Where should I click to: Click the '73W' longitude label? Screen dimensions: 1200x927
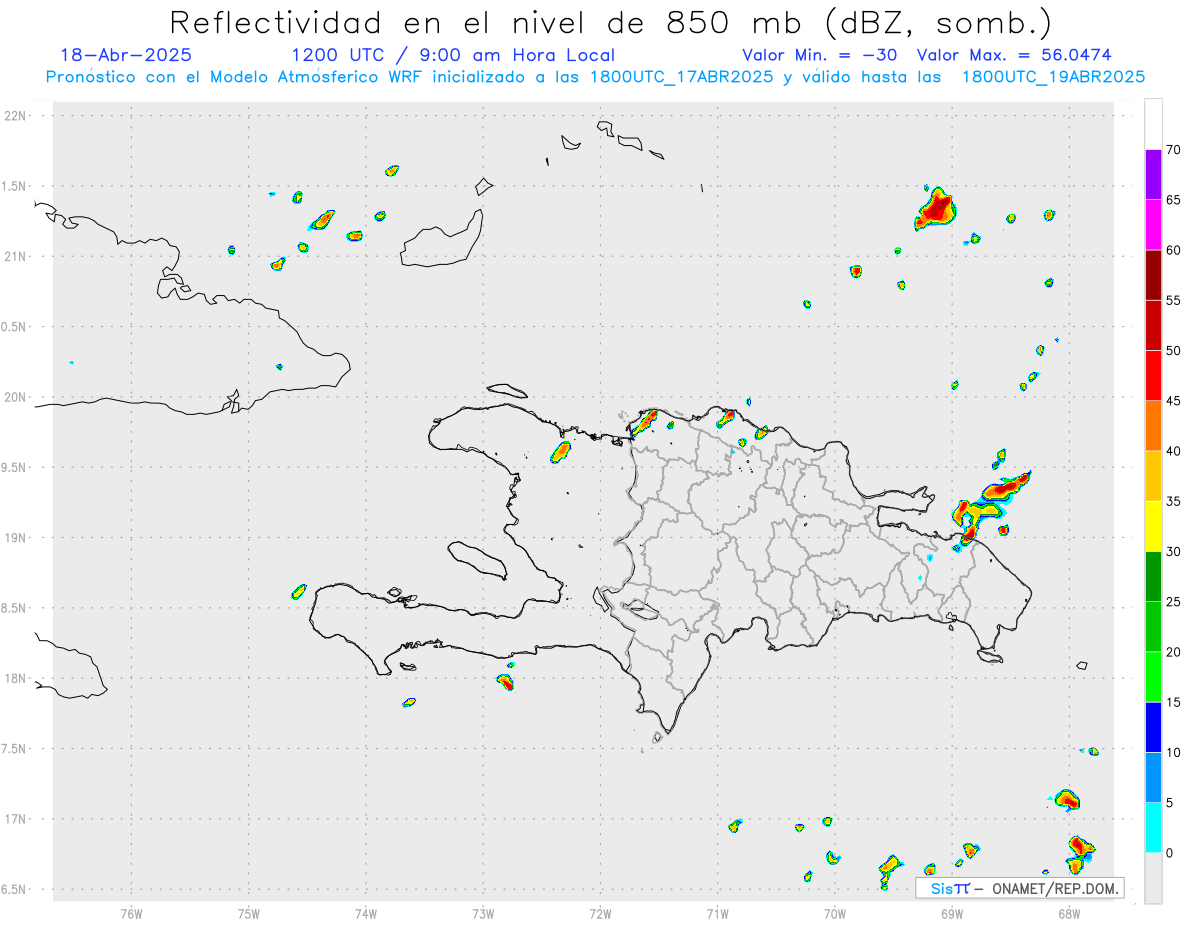pos(483,913)
